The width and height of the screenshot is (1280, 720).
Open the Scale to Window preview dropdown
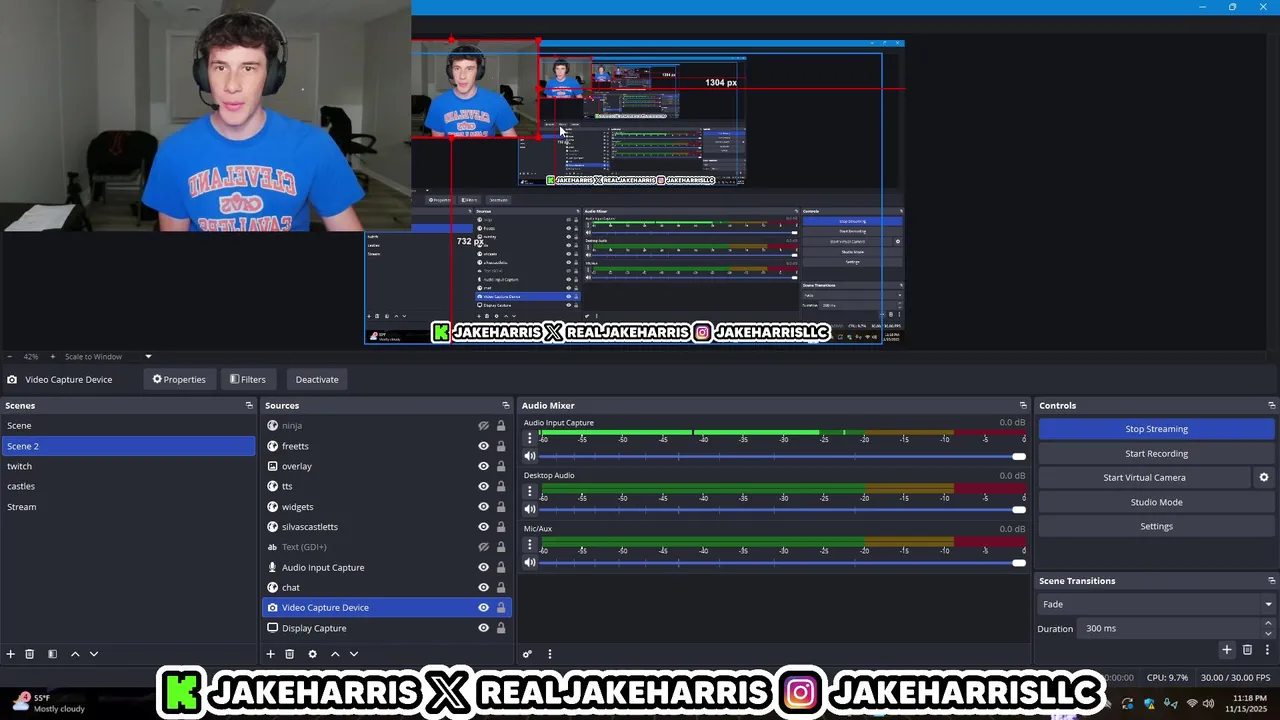pos(108,356)
